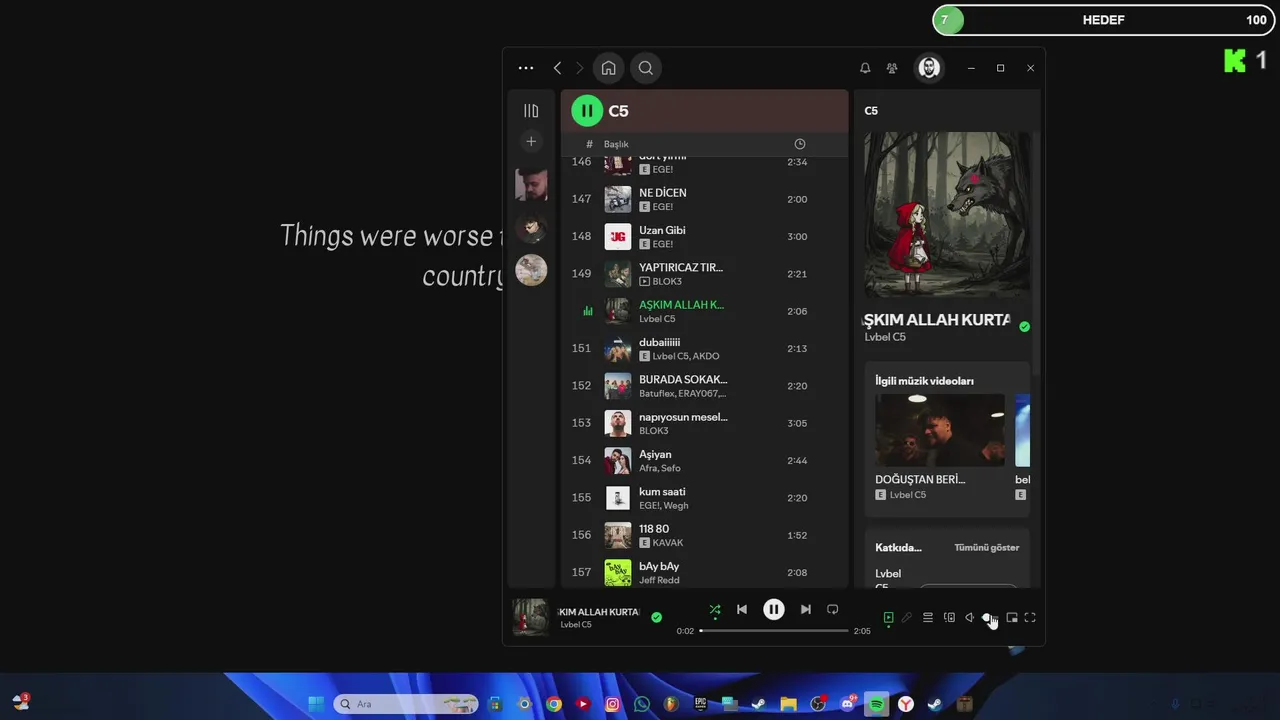Pause playback with the green C5 header button
This screenshot has height=720, width=1280.
point(587,111)
